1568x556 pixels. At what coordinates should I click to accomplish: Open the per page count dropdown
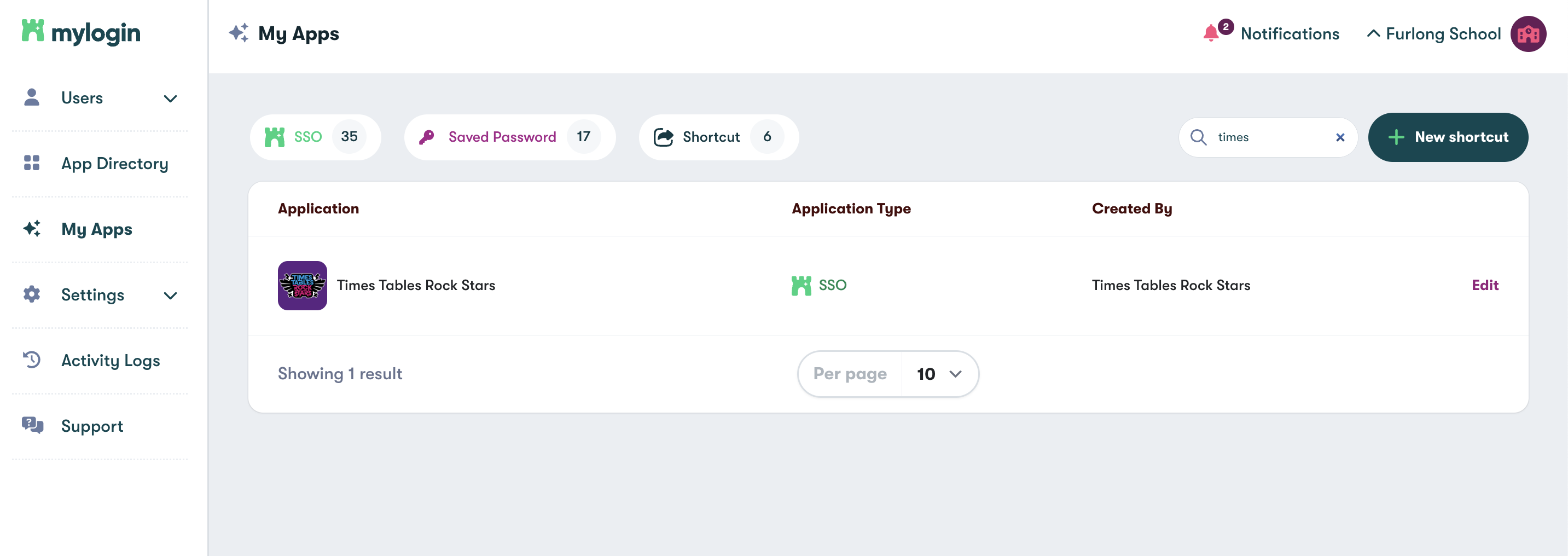938,374
